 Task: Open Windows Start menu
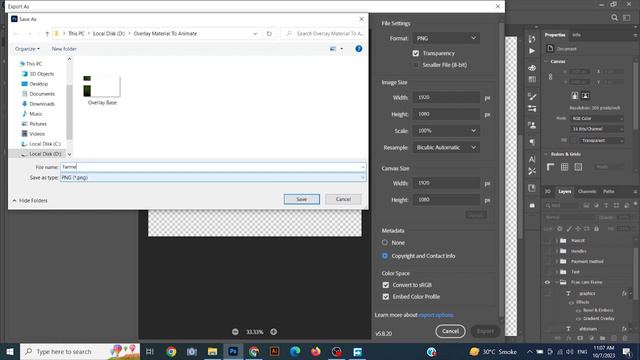[x=10, y=351]
